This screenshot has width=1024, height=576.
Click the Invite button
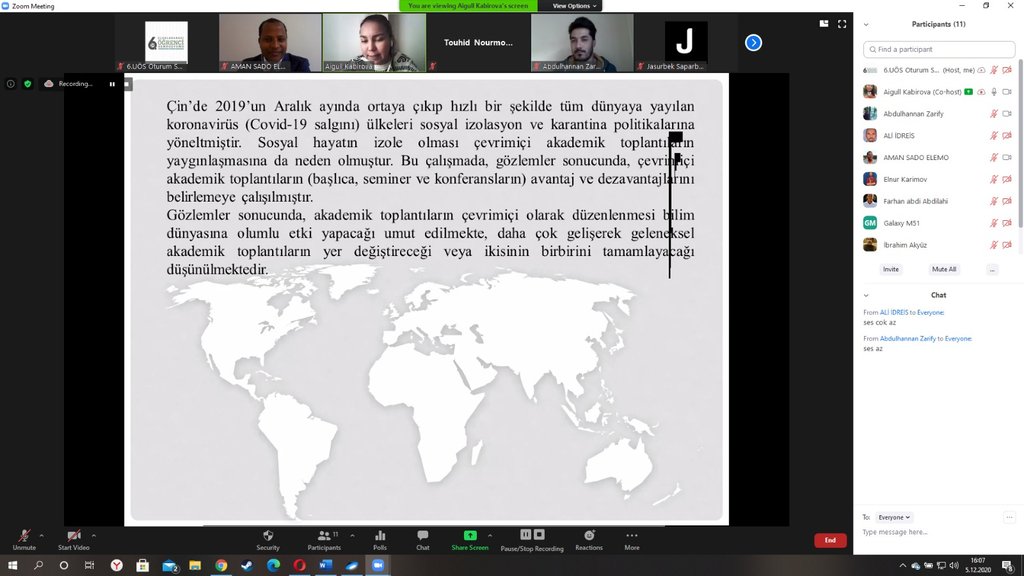coord(890,269)
